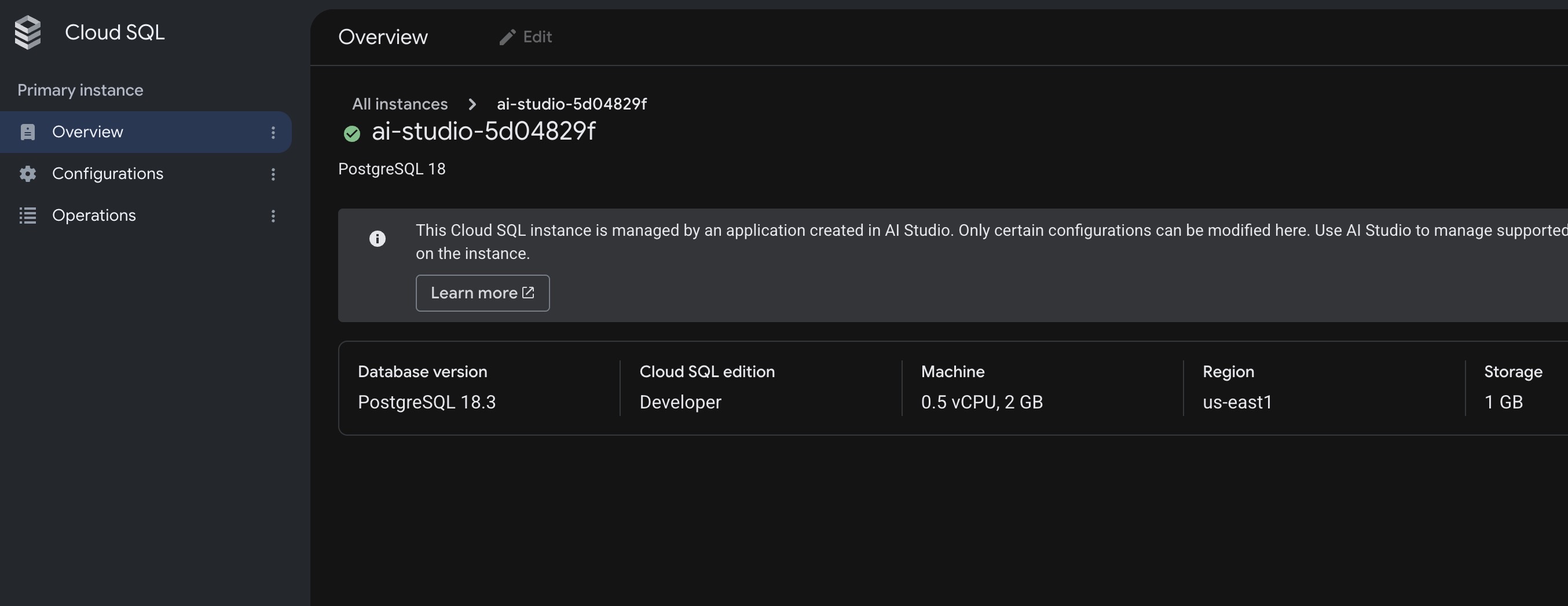Click the Overview page heading
1568x606 pixels.
tap(383, 37)
